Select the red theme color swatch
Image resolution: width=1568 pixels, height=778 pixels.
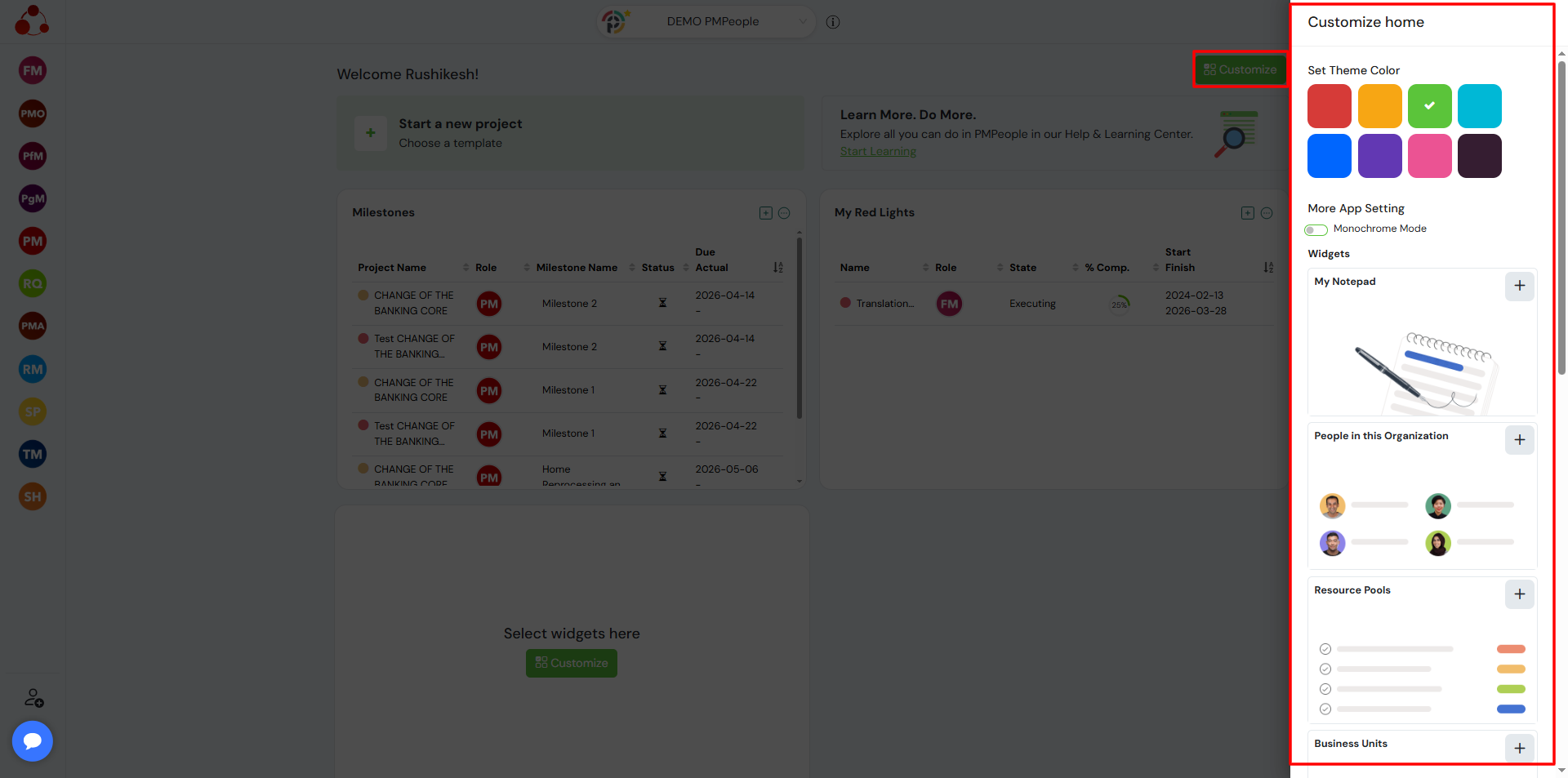(x=1329, y=106)
